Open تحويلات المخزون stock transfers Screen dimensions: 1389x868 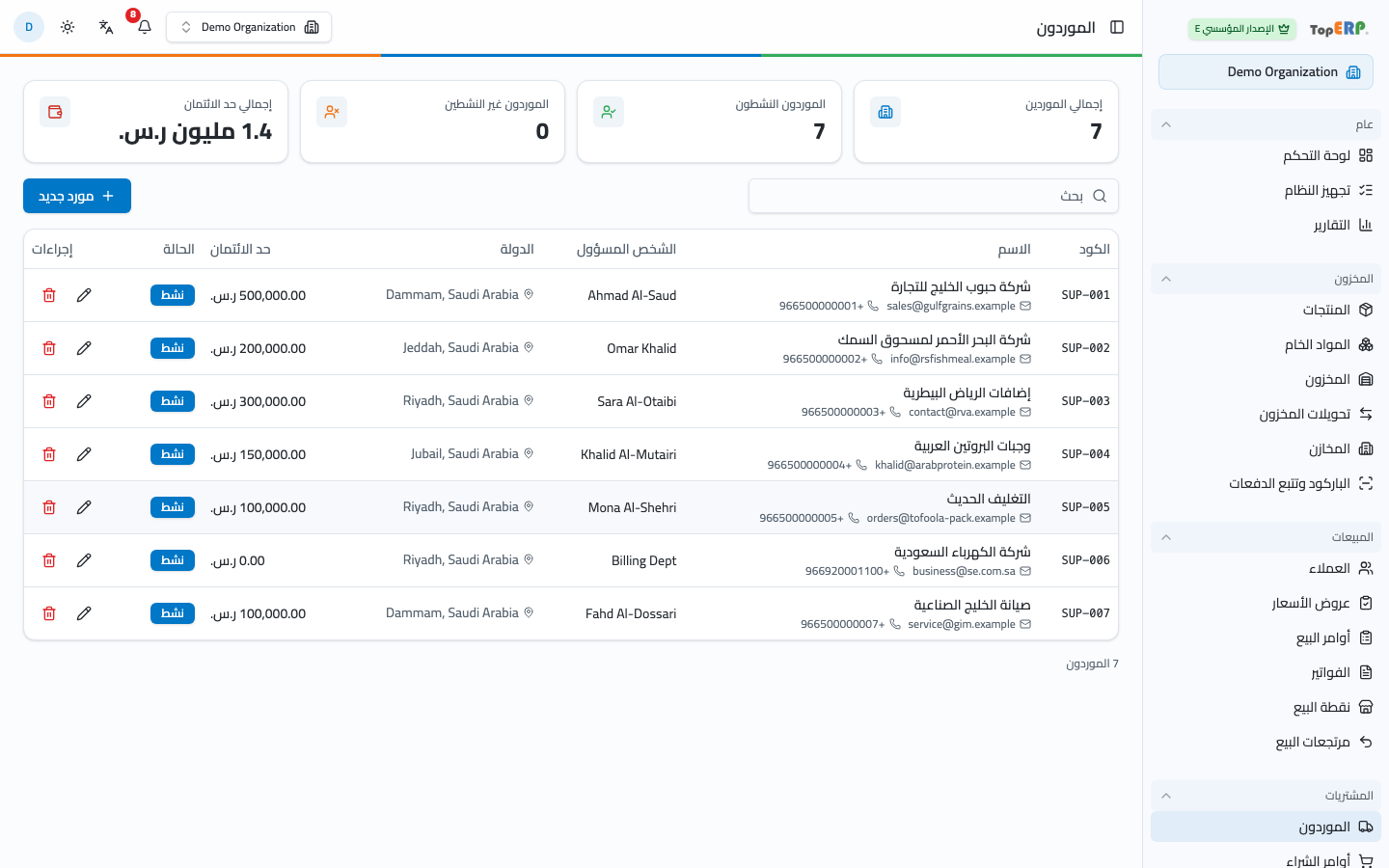point(1266,414)
